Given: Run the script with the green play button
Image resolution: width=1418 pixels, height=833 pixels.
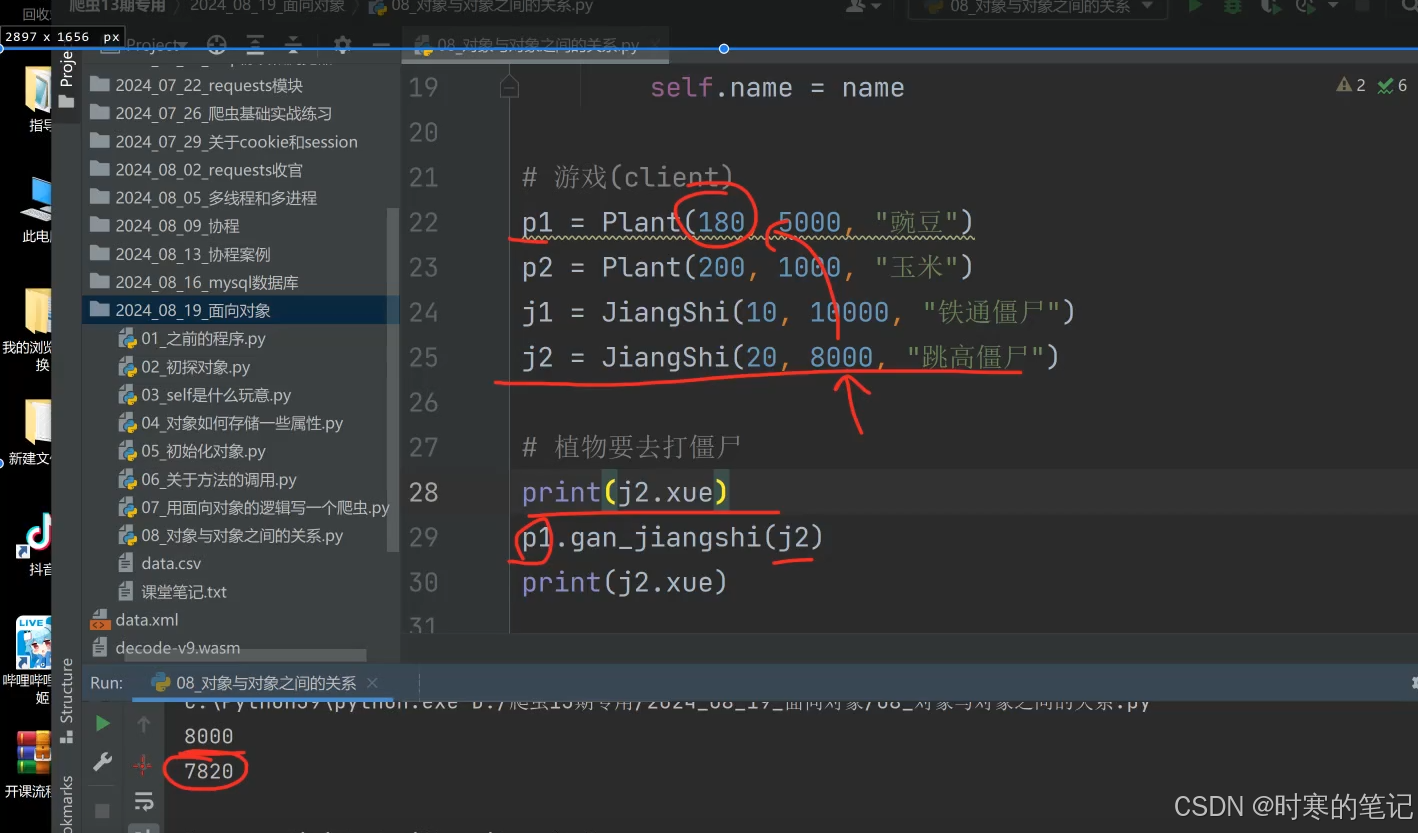Looking at the screenshot, I should coord(1195,7).
